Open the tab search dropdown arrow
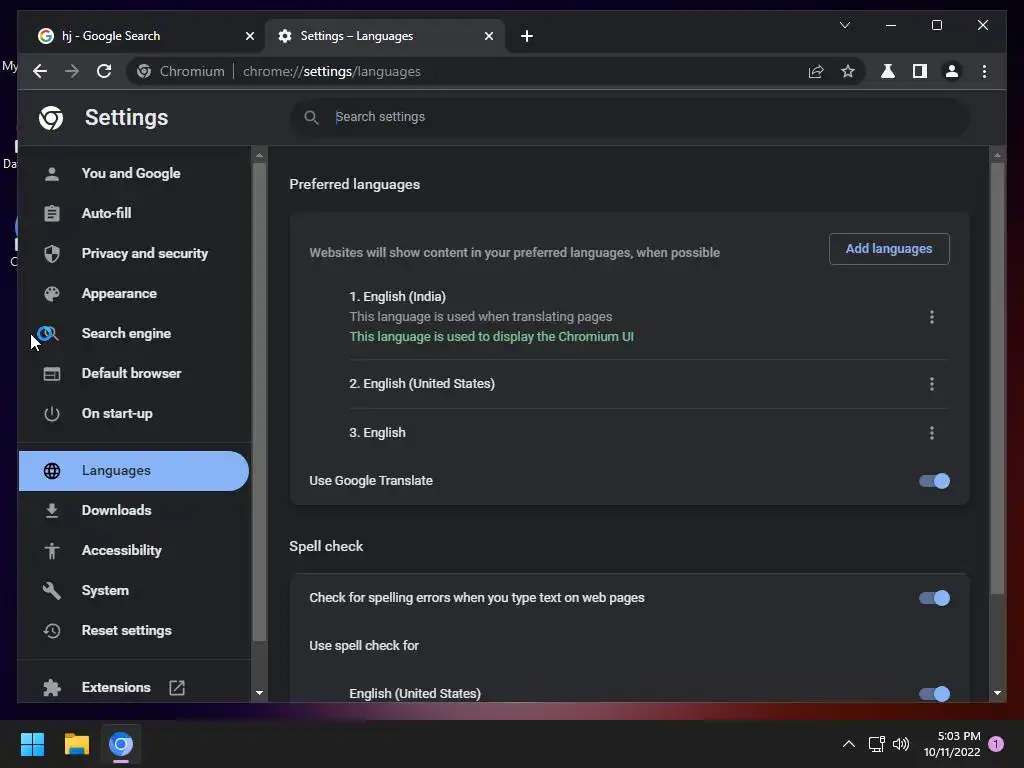The image size is (1024, 768). pyautogui.click(x=844, y=25)
